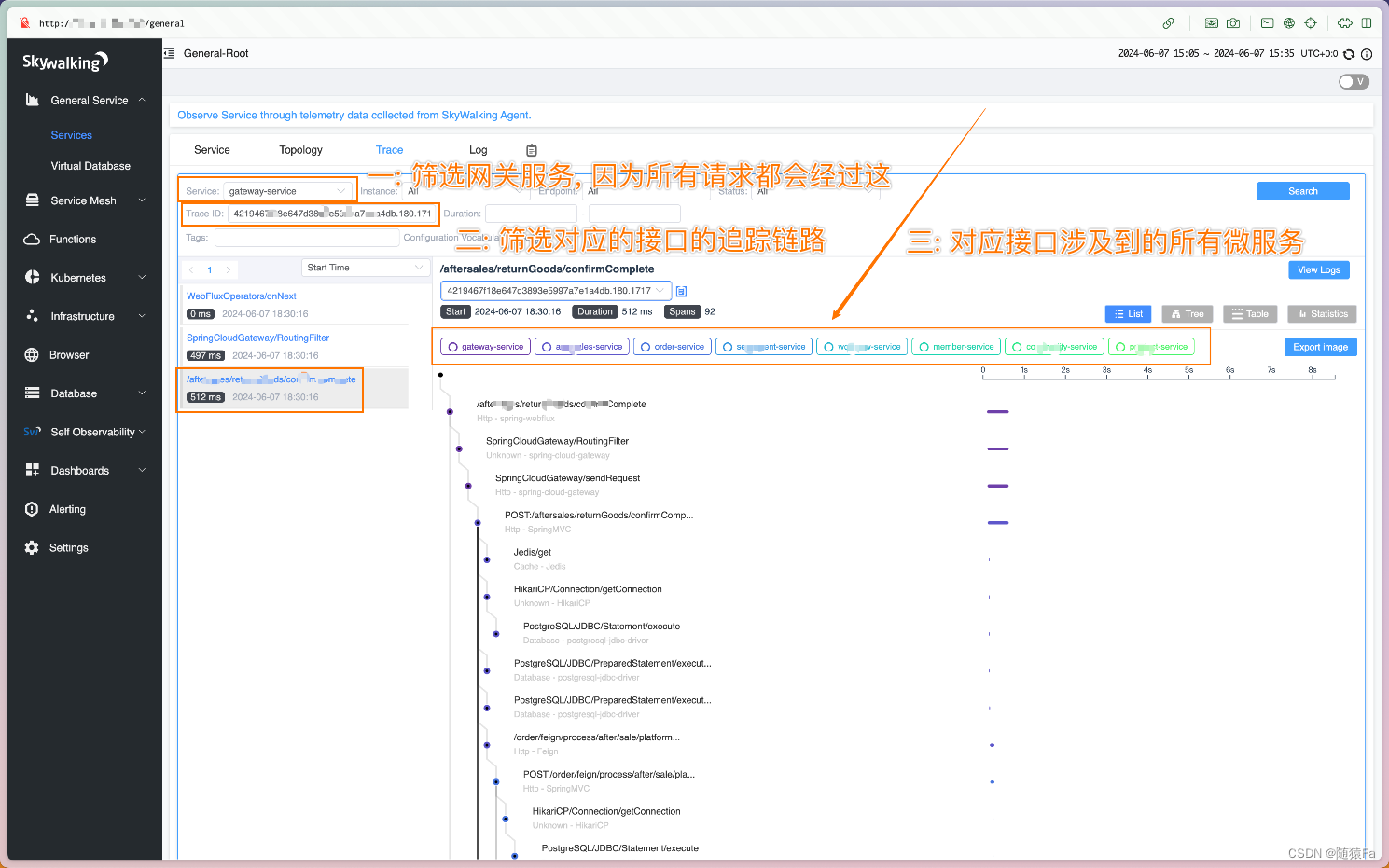Click the blue Search button
Viewport: 1389px width, 868px height.
click(1303, 191)
